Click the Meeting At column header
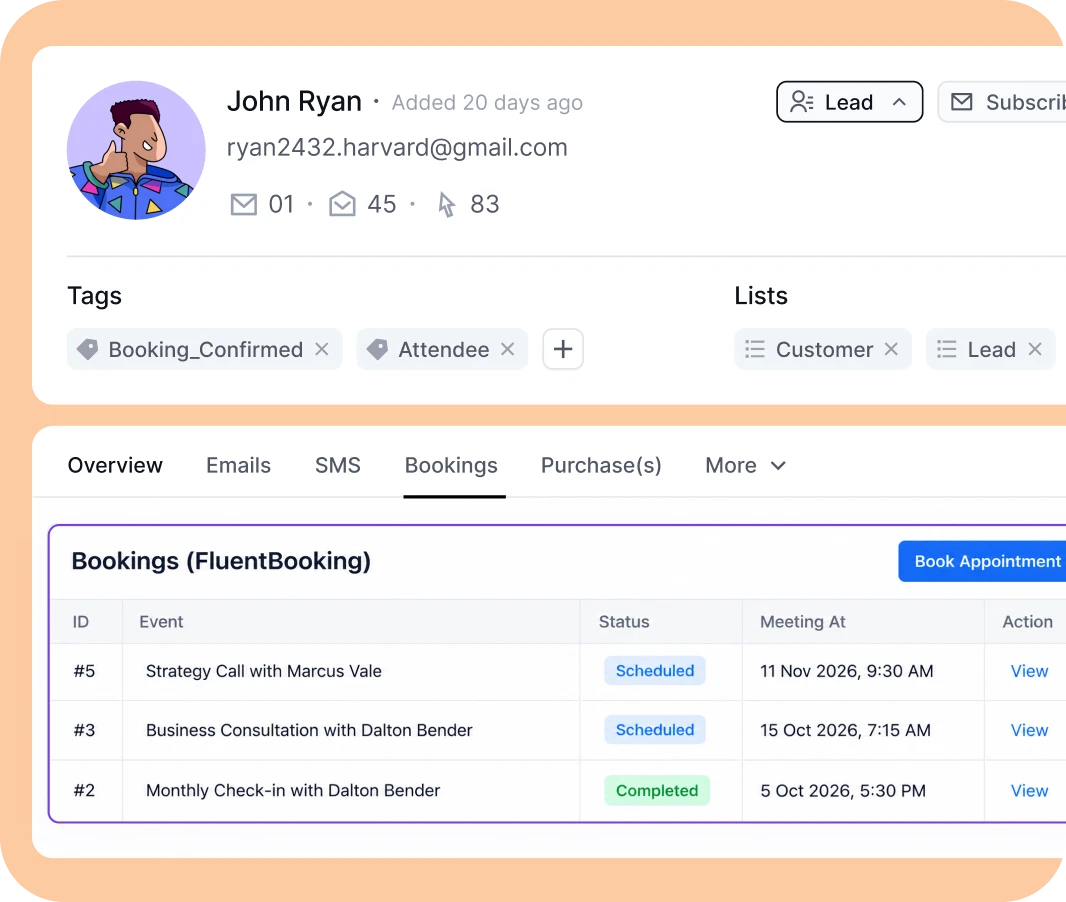 click(802, 621)
